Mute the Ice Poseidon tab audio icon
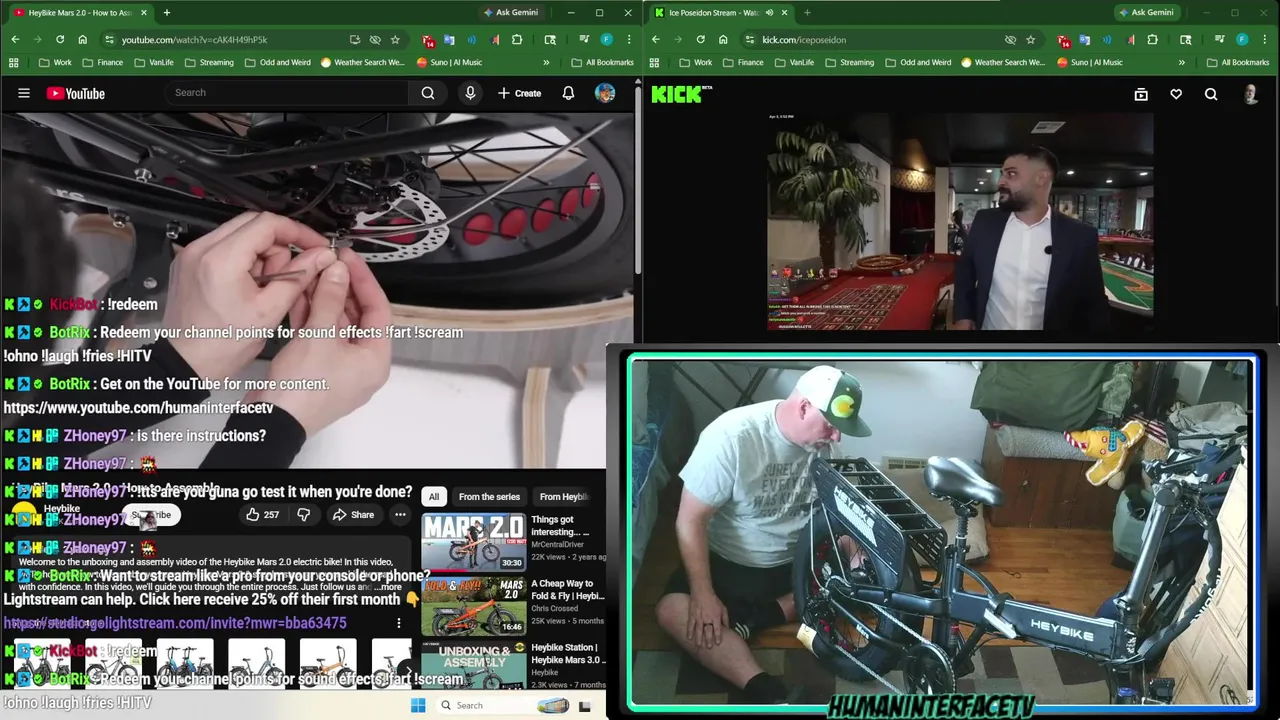Viewport: 1280px width, 720px height. [x=768, y=12]
